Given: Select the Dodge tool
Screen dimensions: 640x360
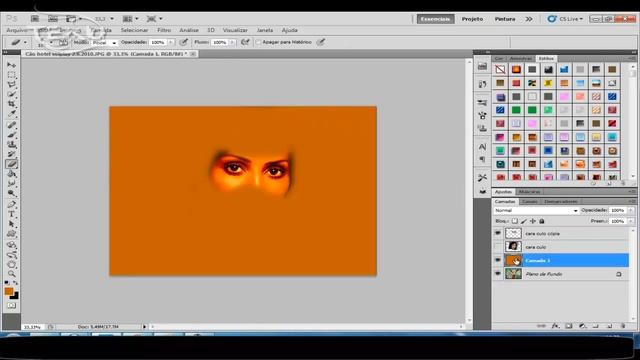Looking at the screenshot, I should click(11, 193).
